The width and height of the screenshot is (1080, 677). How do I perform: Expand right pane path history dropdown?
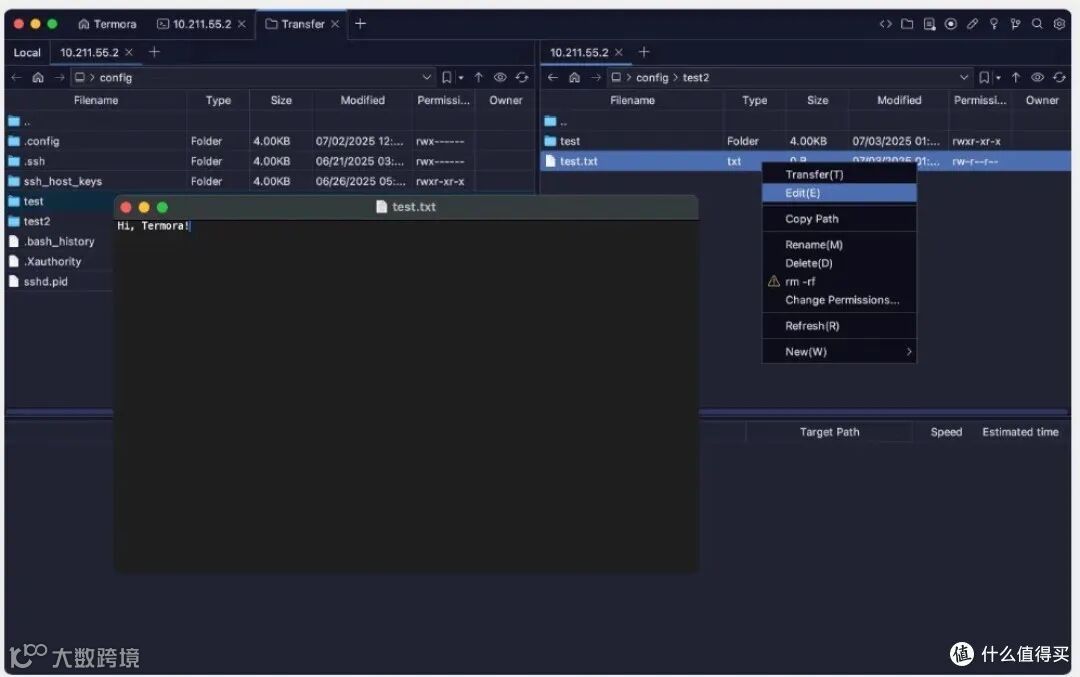(964, 78)
